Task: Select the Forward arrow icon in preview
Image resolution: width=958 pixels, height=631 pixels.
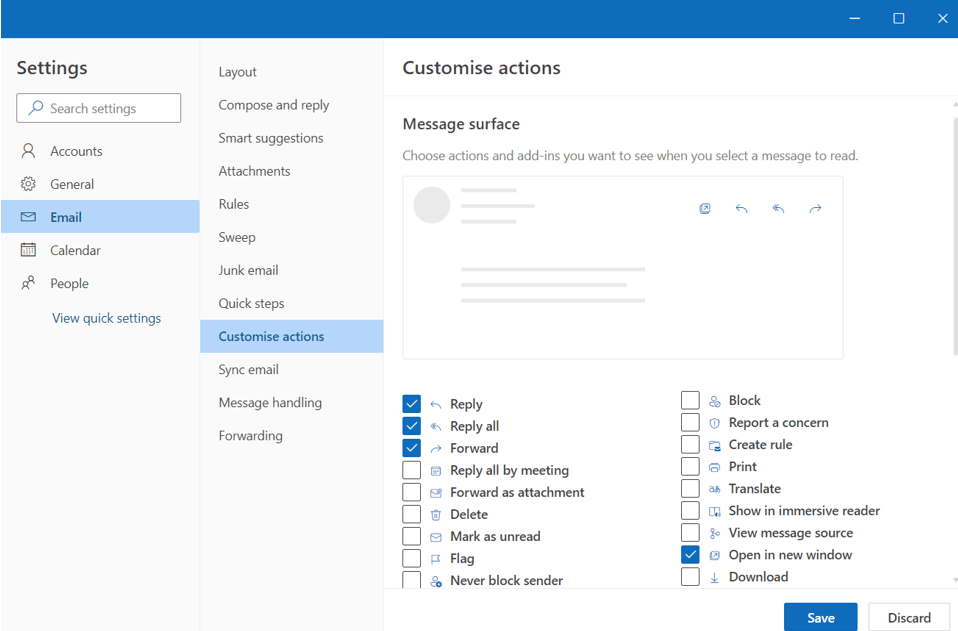Action: [815, 208]
